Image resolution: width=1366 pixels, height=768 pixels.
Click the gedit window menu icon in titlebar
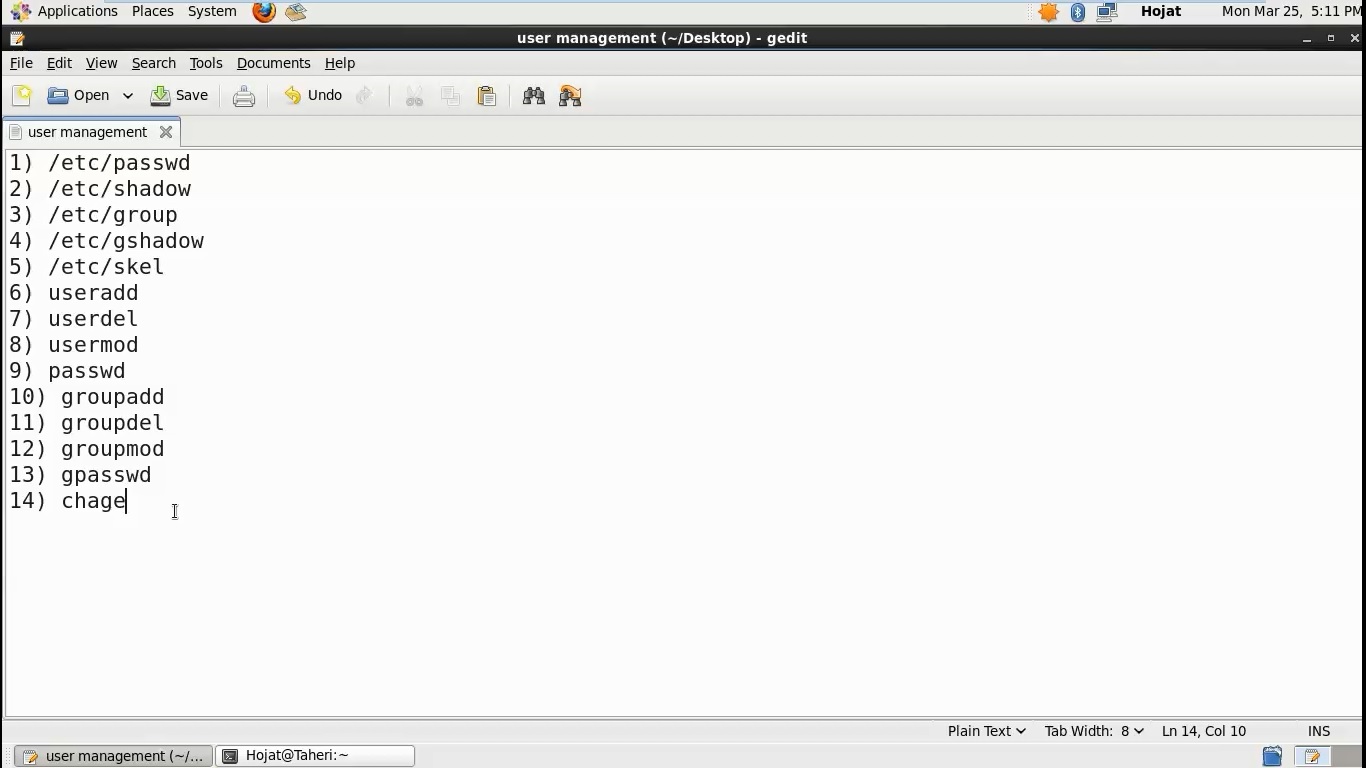click(17, 38)
